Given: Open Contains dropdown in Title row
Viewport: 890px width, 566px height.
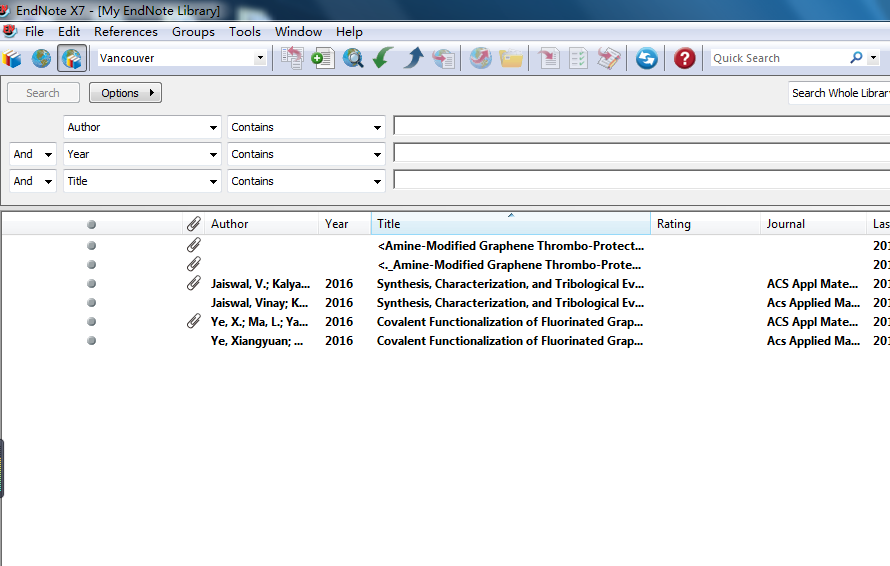Looking at the screenshot, I should click(377, 182).
